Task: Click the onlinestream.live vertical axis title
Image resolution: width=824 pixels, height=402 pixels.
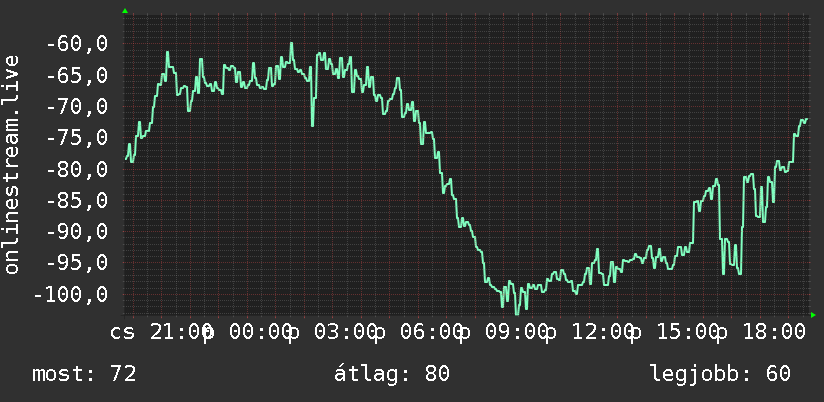Action: pyautogui.click(x=11, y=164)
